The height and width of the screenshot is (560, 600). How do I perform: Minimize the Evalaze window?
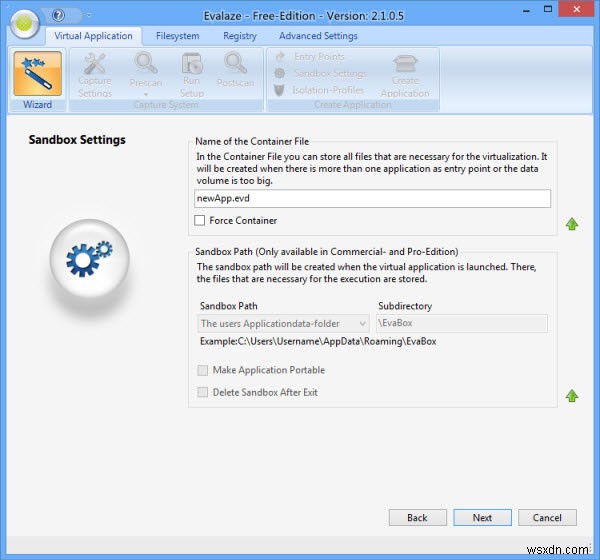[527, 10]
